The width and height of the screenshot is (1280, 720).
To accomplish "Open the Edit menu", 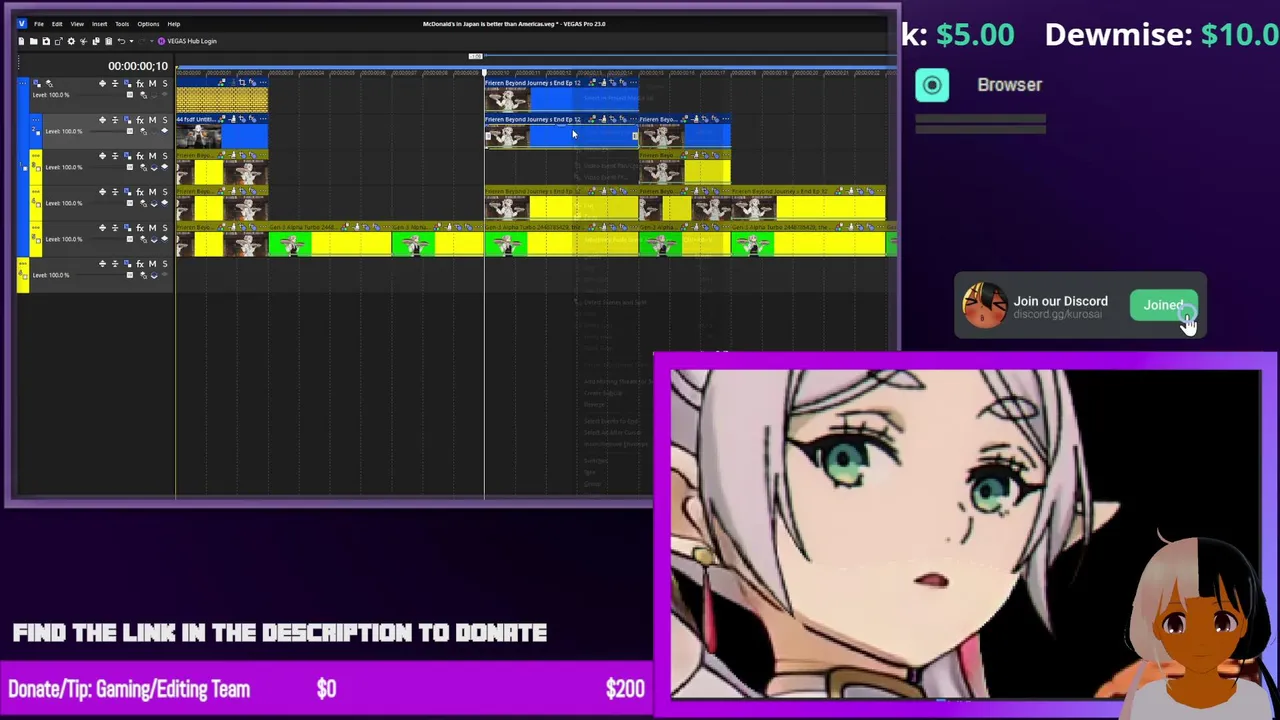I will tap(57, 24).
